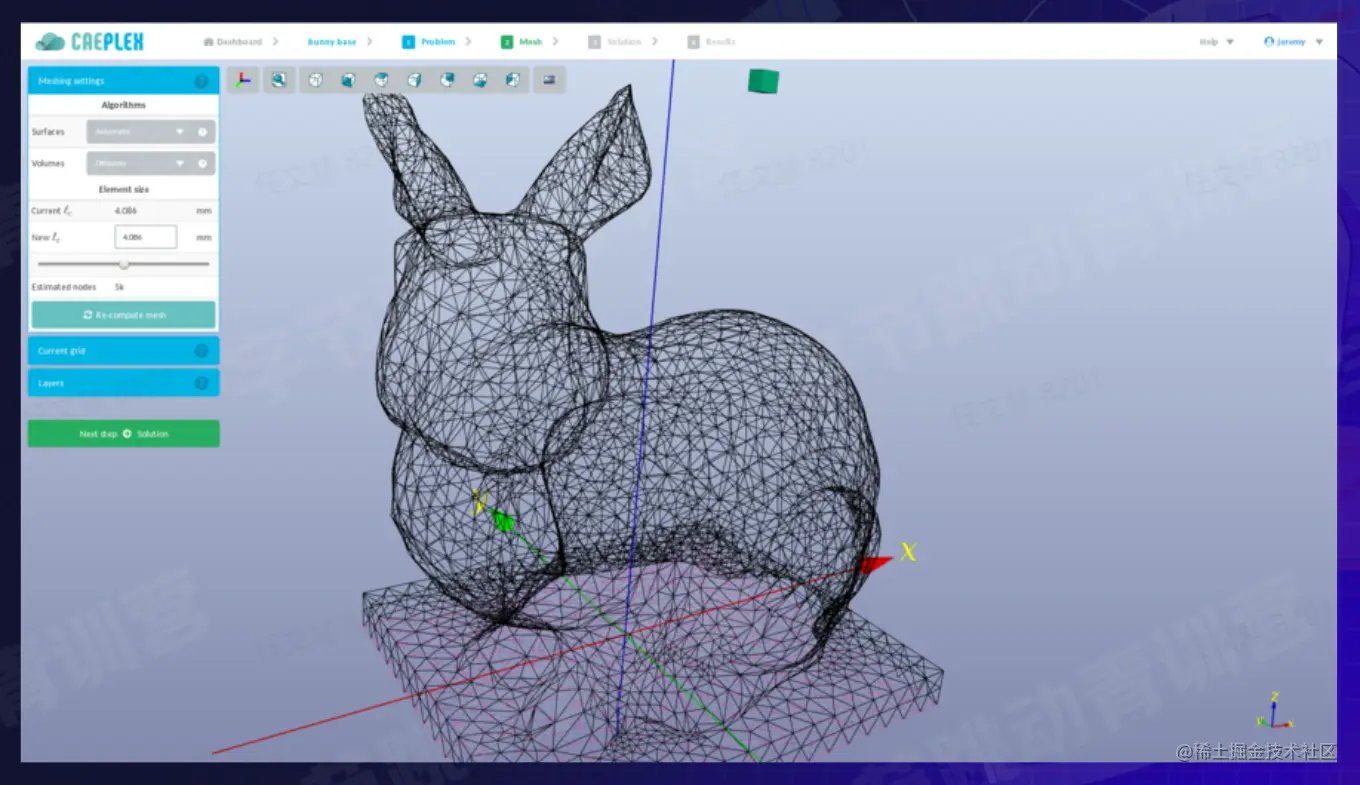Click the Estimated nodes label

(64, 287)
